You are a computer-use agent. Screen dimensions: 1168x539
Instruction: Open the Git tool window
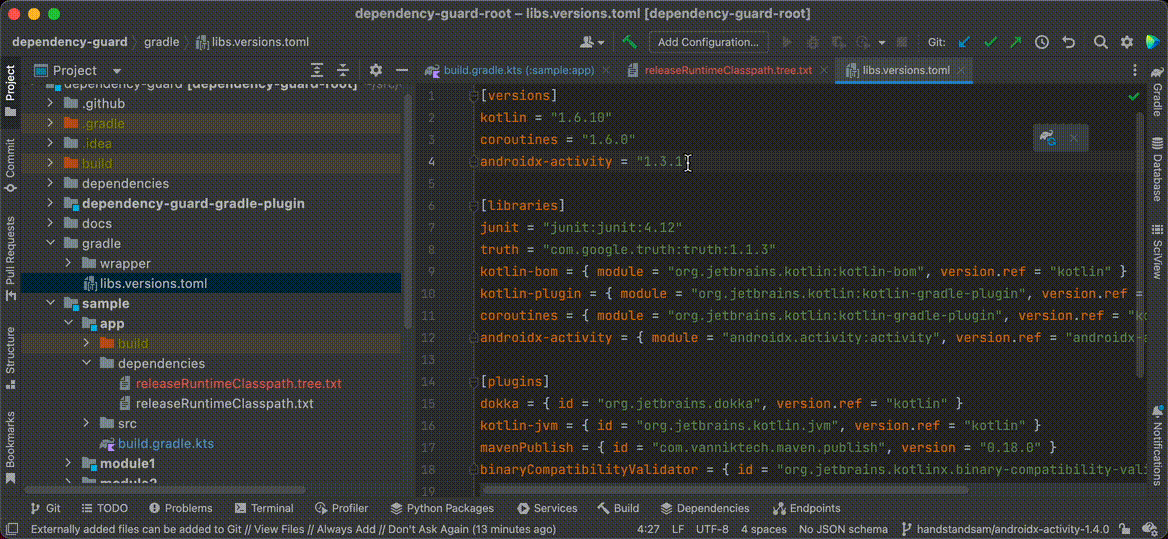click(45, 508)
